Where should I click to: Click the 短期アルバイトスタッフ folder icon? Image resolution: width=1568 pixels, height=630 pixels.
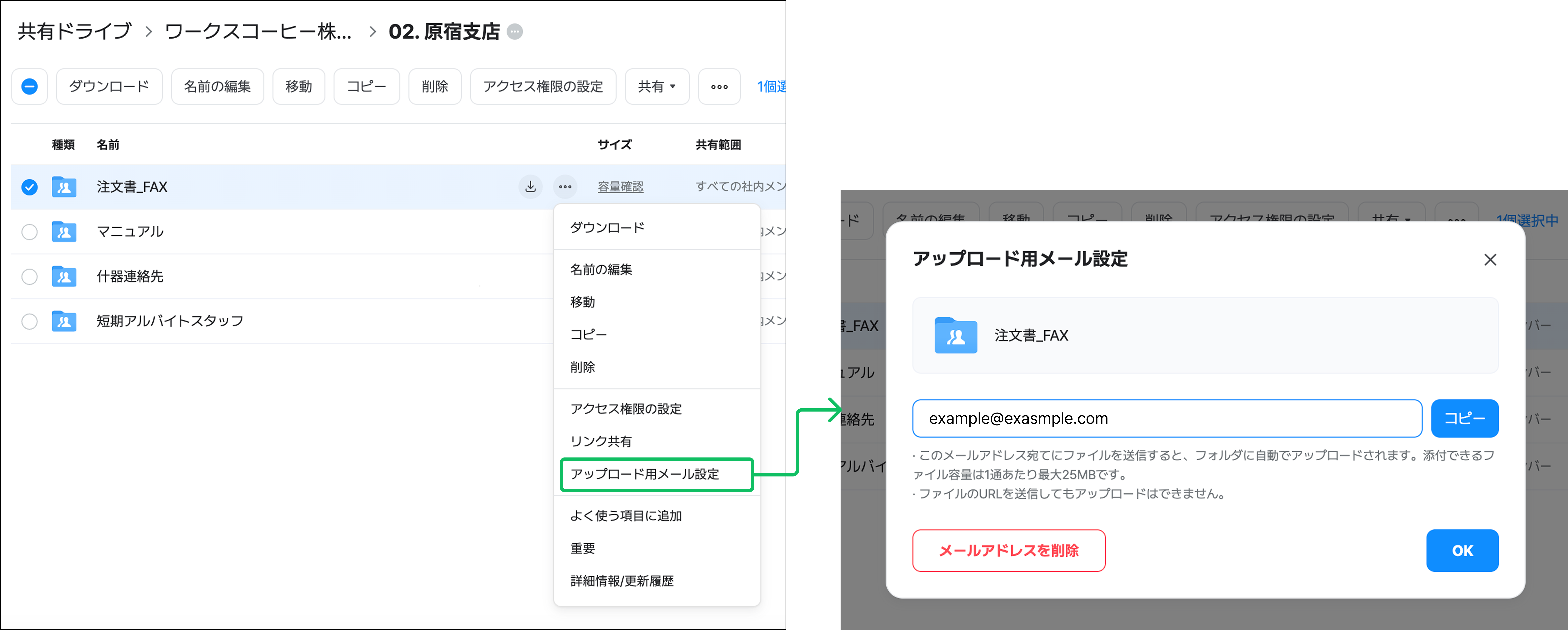tap(64, 321)
